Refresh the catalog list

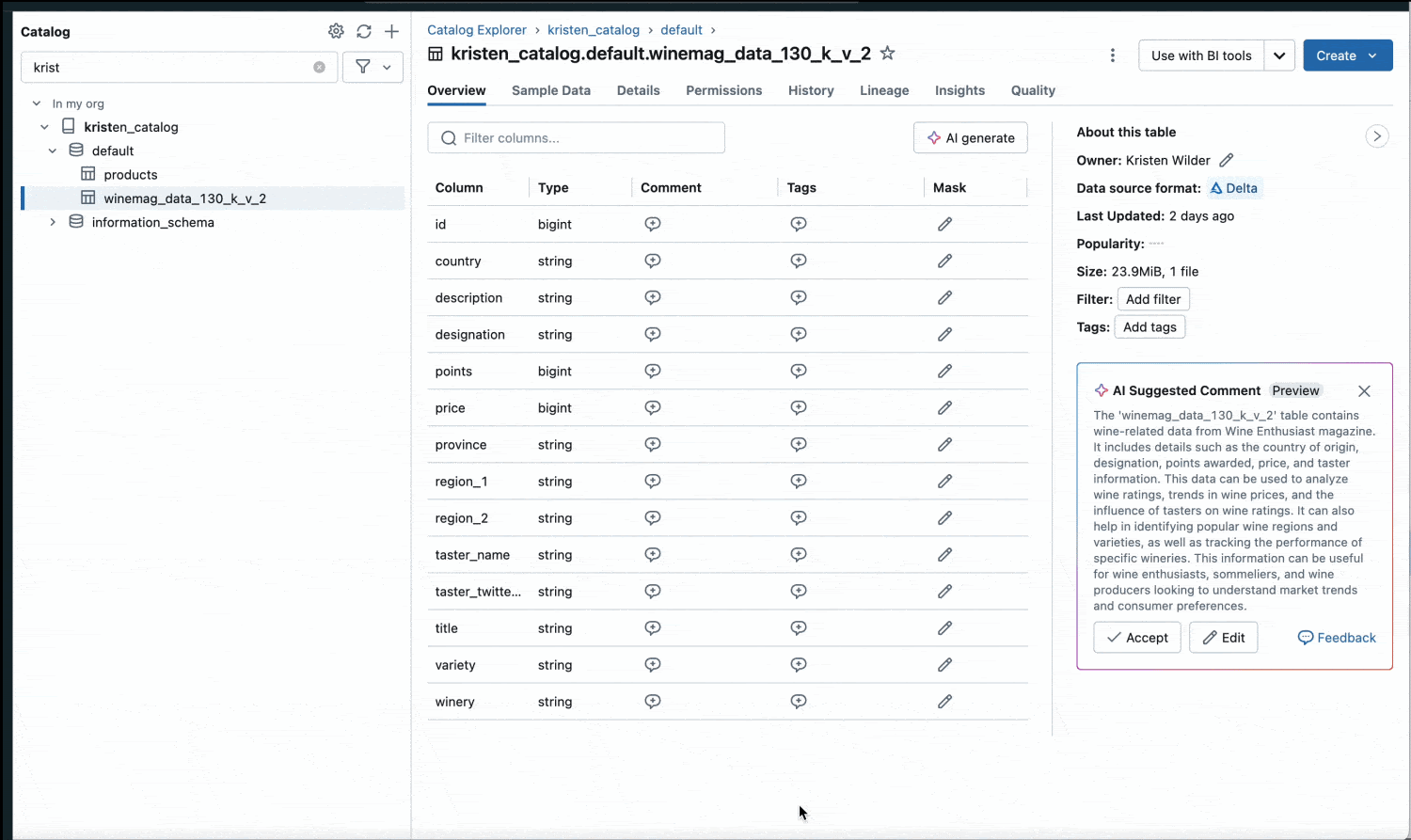point(364,31)
